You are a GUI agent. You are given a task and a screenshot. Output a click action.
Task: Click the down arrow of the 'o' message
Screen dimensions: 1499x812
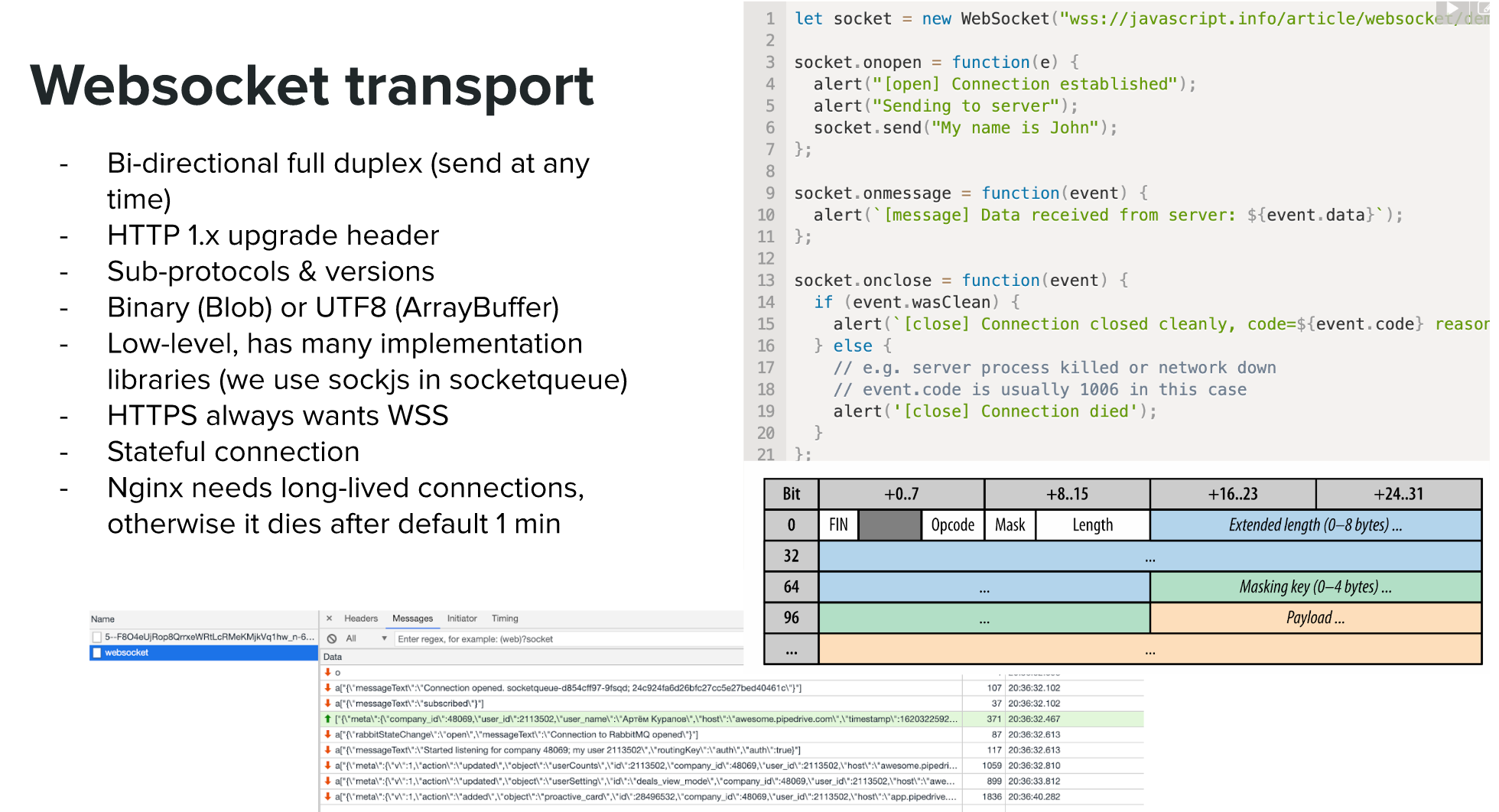[328, 673]
